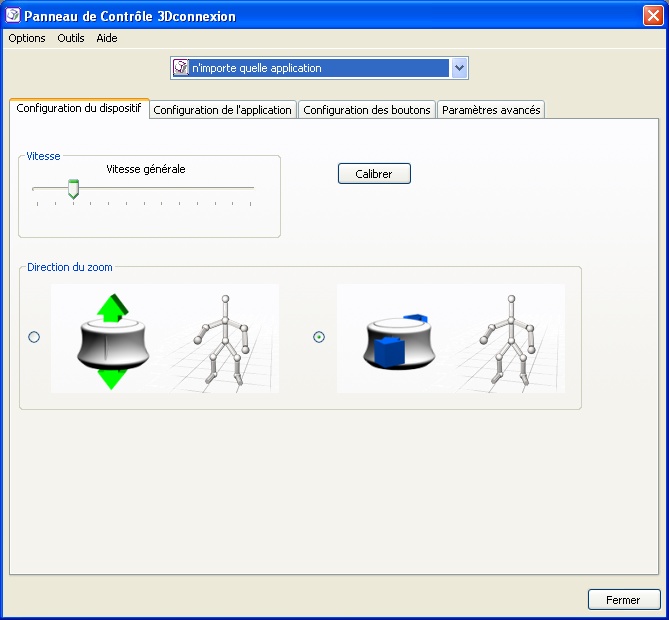
Task: Click the "Direction du zoom" group label
Action: coord(70,267)
